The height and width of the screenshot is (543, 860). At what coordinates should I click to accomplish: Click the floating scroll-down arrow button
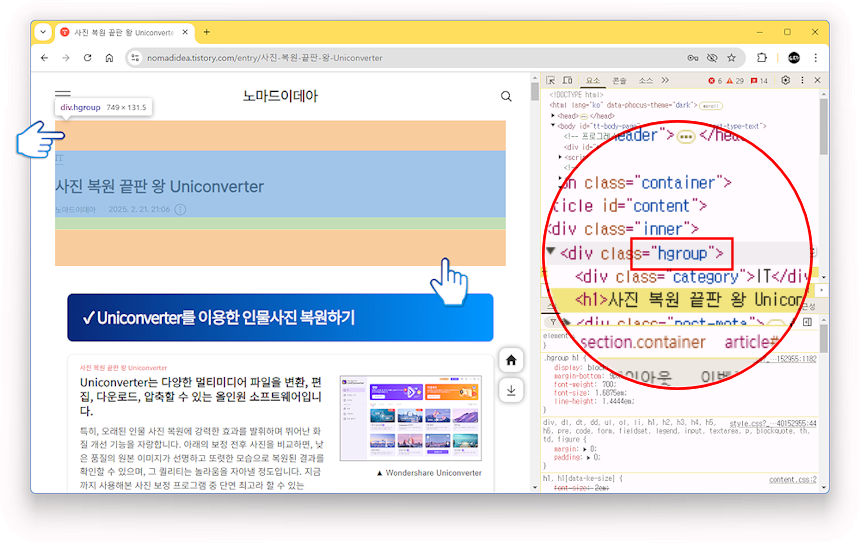click(x=511, y=390)
